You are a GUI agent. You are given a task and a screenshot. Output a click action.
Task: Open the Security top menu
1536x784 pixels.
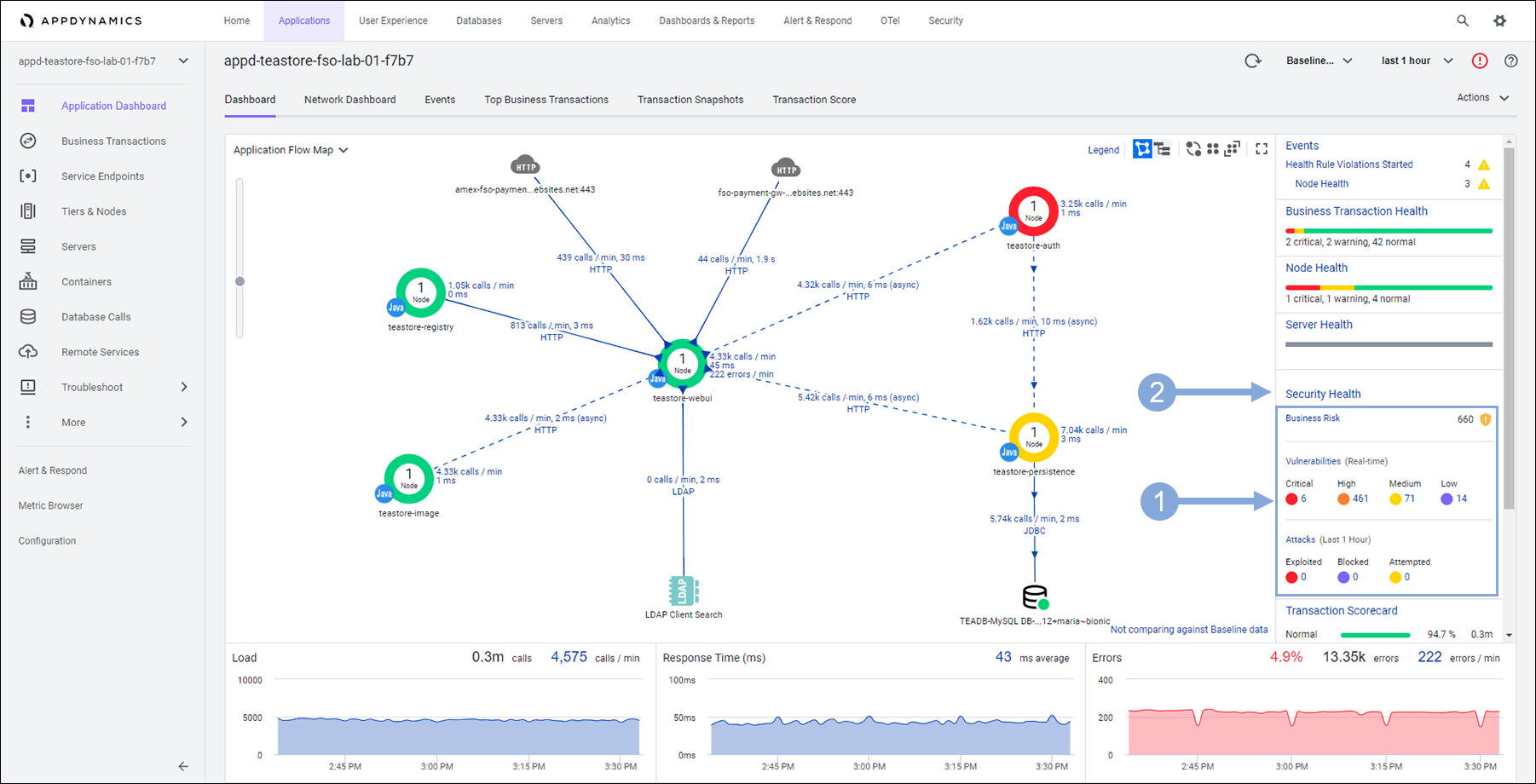(945, 20)
